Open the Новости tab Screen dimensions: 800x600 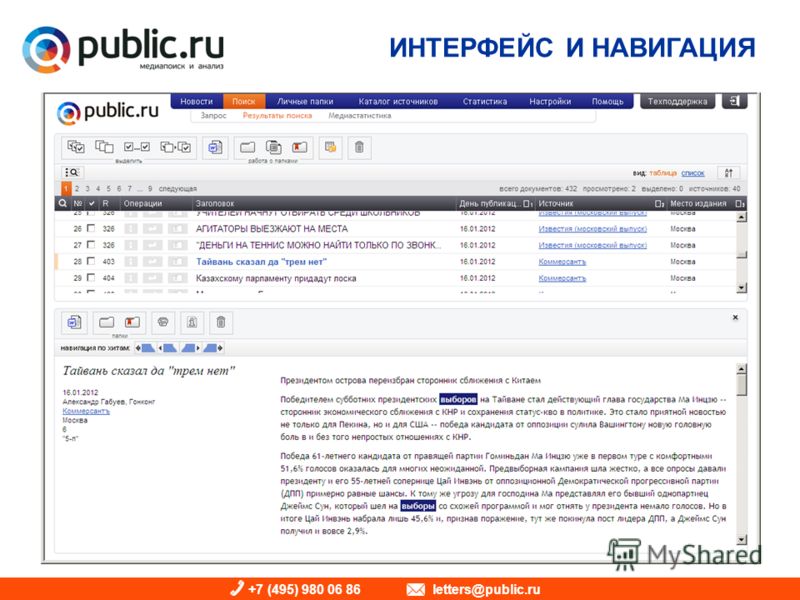click(x=196, y=101)
